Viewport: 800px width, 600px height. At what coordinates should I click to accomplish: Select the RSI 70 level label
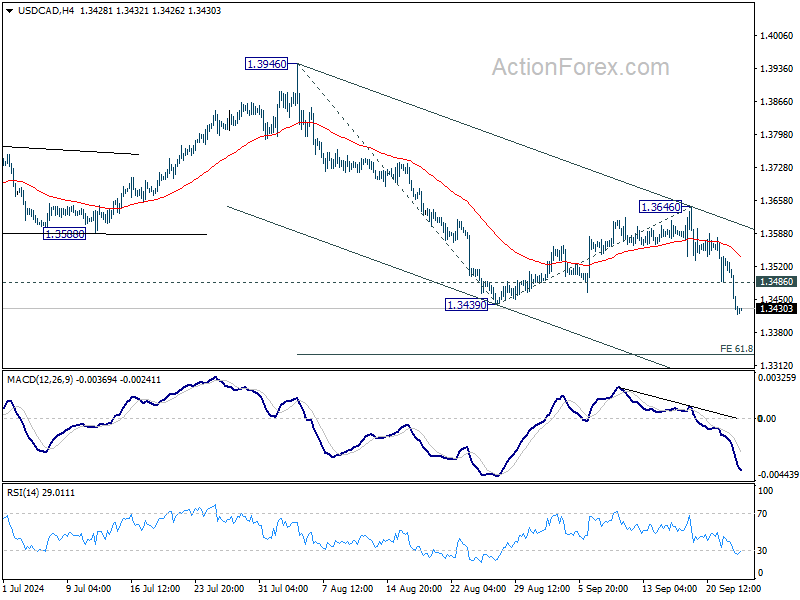pos(762,514)
